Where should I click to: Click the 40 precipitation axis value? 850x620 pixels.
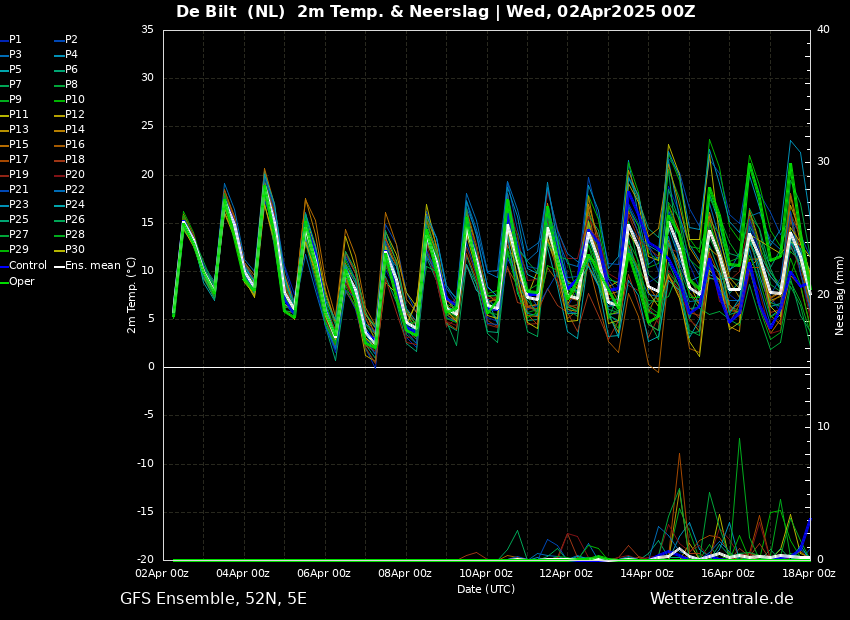point(823,30)
